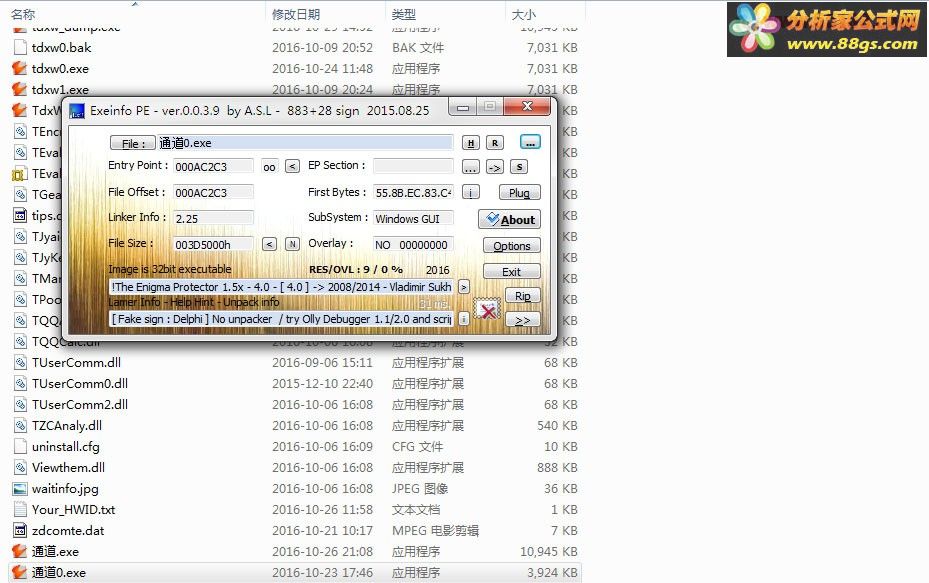Viewport: 929px width, 583px height.
Task: Click the JPEG 图像 type of waitinfo.jpg
Action: coord(420,489)
